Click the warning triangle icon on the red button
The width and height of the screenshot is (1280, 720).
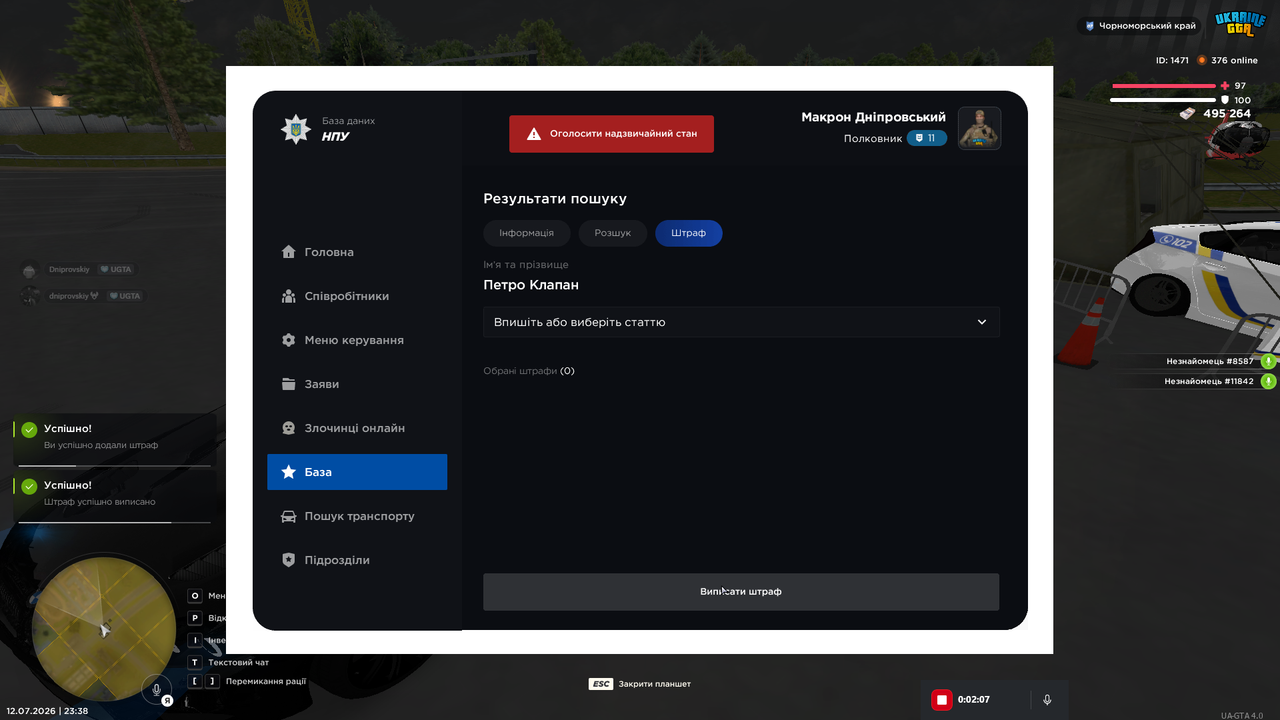[534, 133]
